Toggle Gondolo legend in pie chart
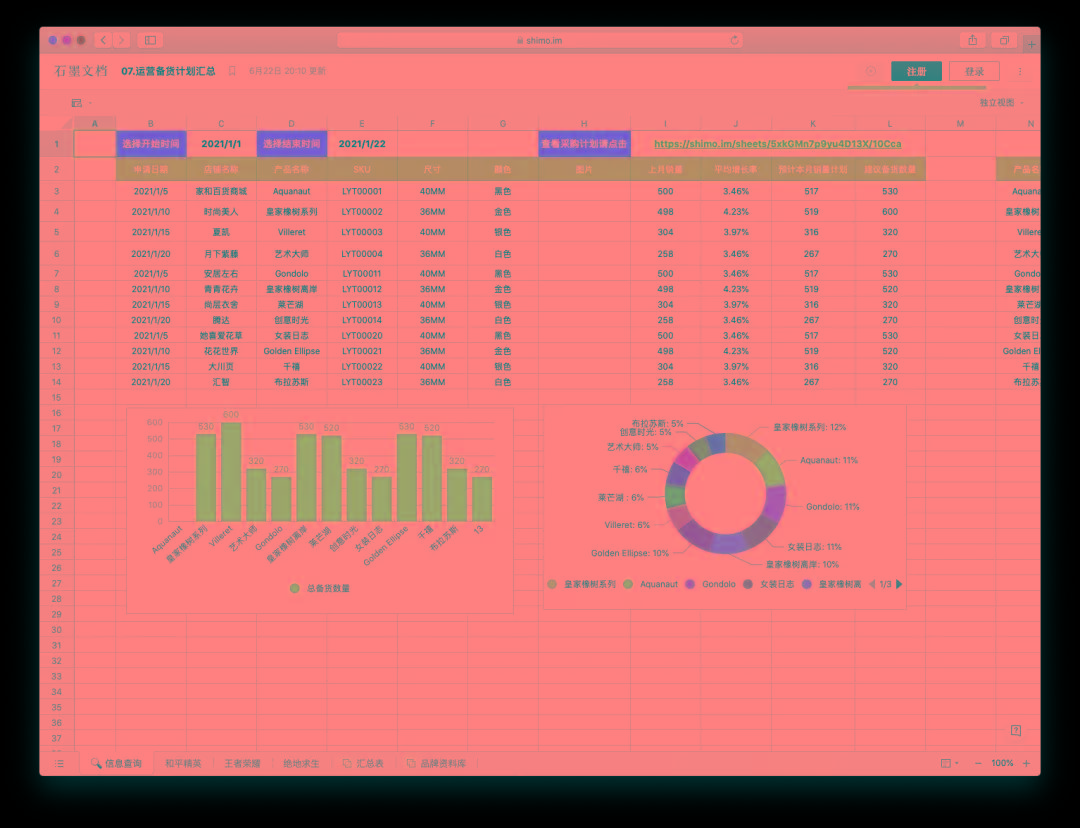This screenshot has height=828, width=1080. (x=711, y=584)
